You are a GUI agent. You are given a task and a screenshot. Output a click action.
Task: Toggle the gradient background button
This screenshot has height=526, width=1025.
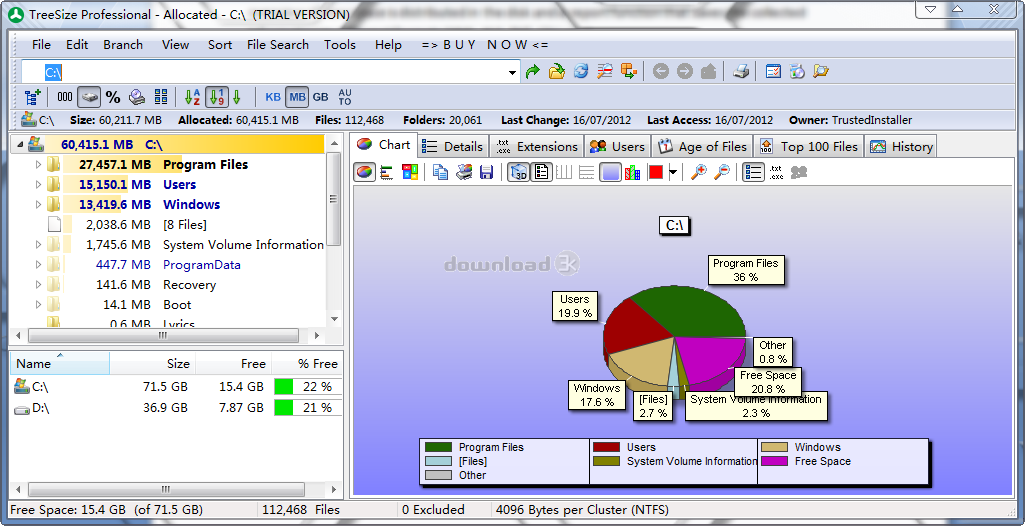point(610,173)
